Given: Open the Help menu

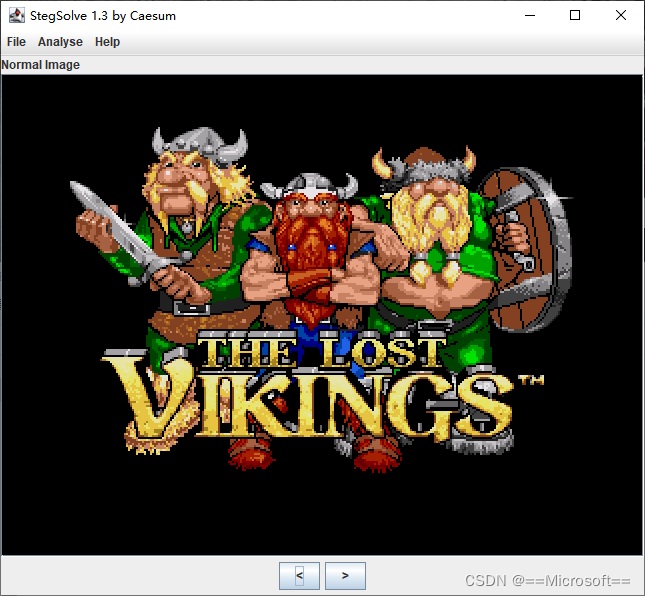Looking at the screenshot, I should (x=107, y=42).
